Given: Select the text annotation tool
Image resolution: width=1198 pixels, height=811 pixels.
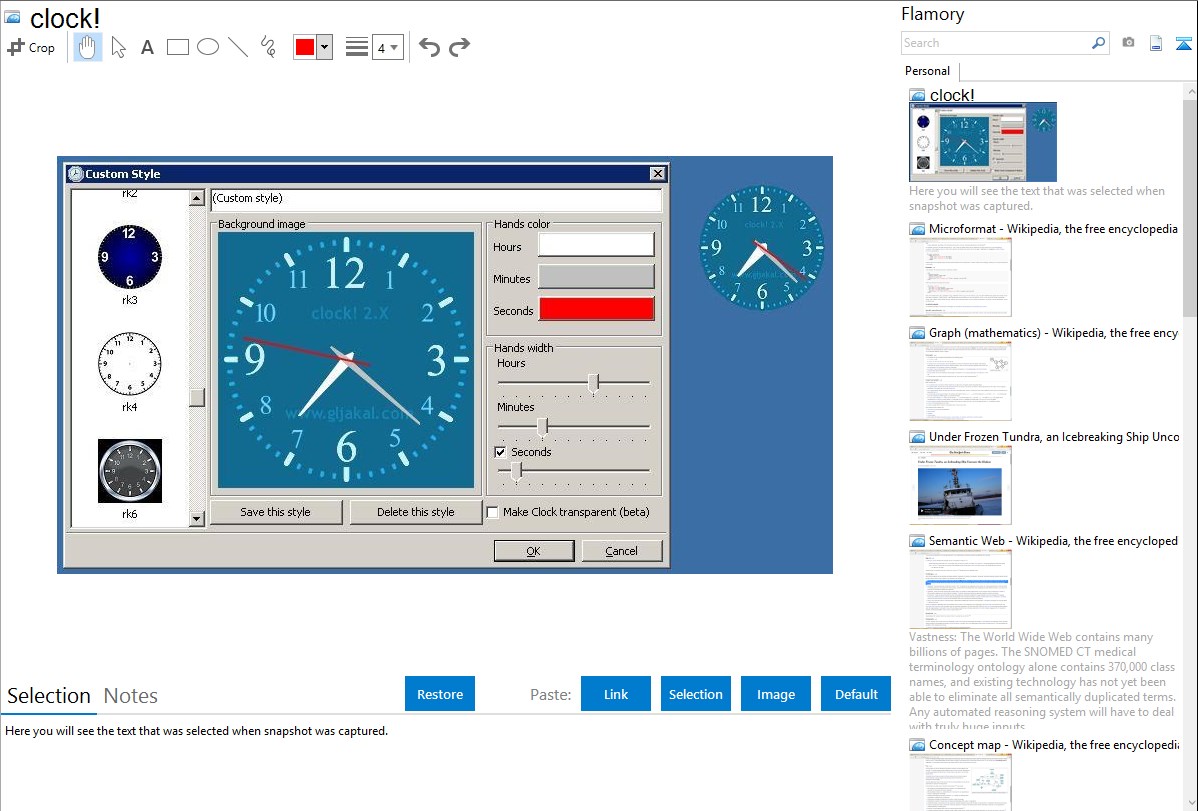Looking at the screenshot, I should 147,47.
